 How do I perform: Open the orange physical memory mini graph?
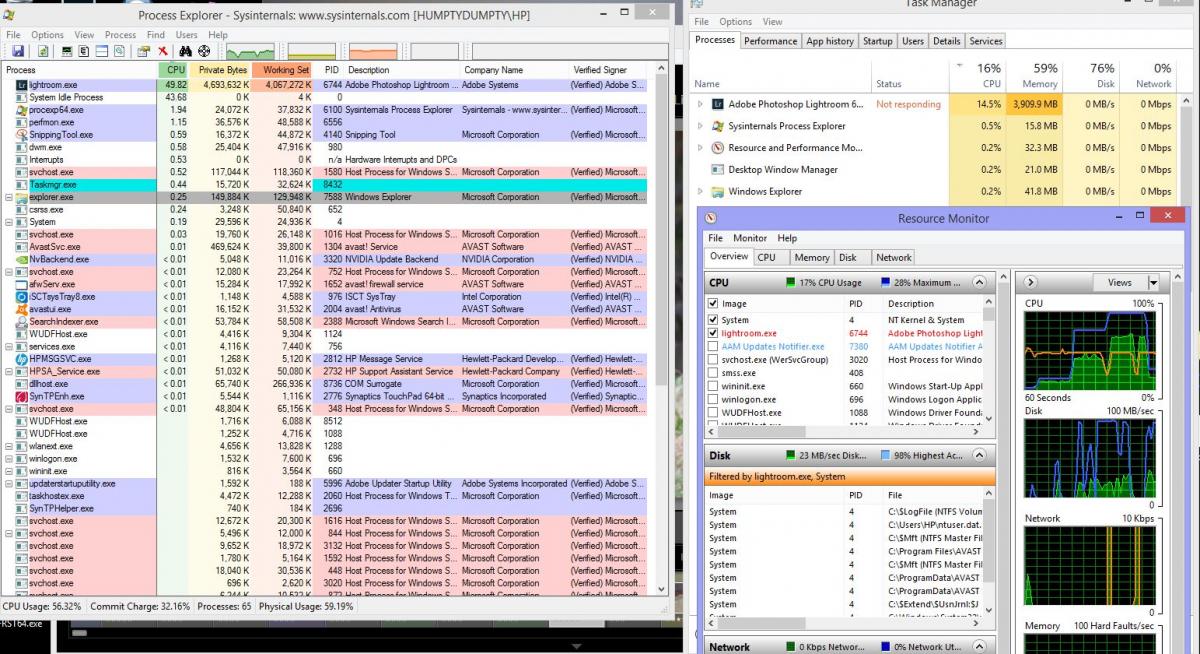pyautogui.click(x=373, y=51)
